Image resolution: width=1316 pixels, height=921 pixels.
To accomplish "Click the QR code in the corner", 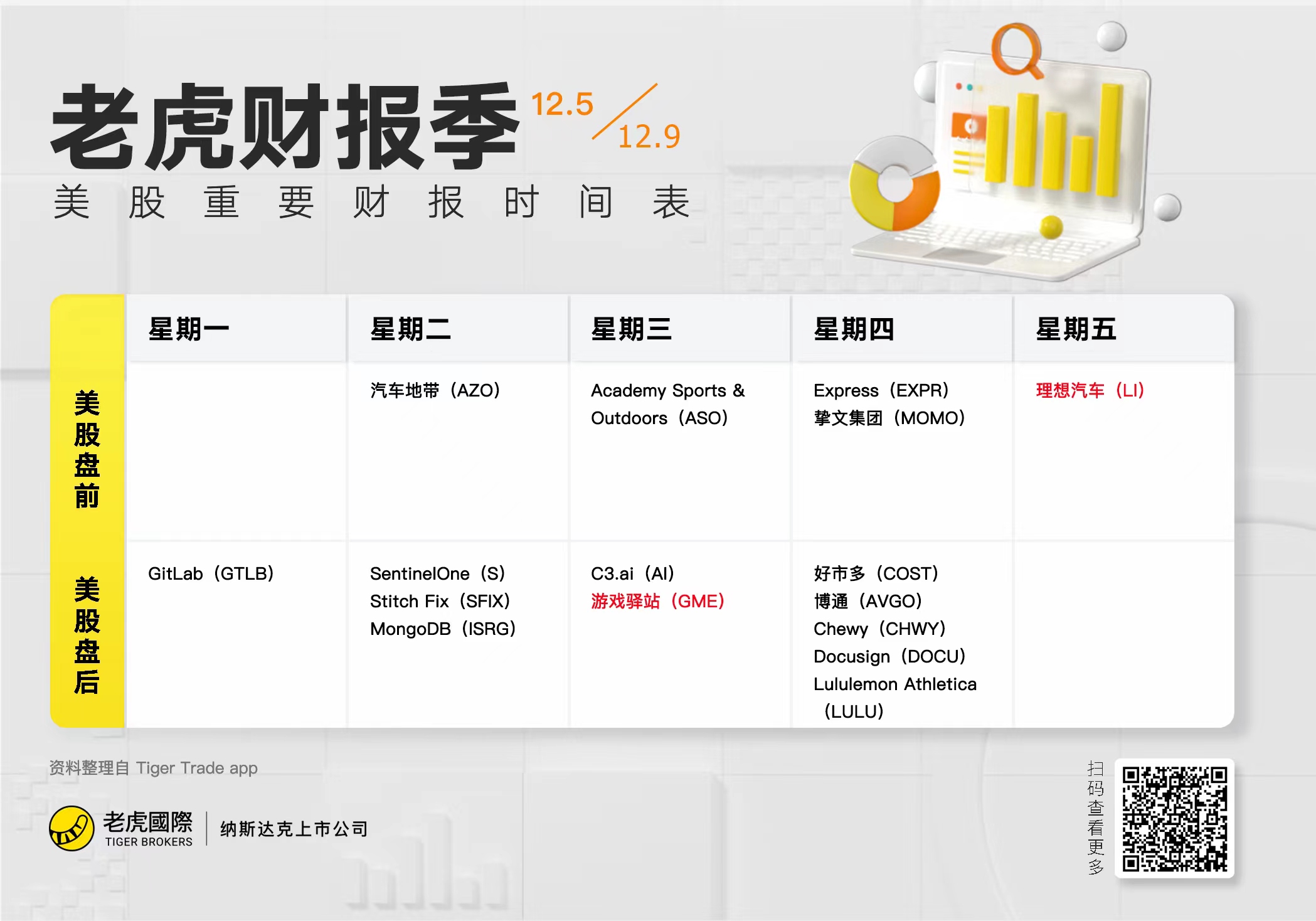I will tap(1174, 818).
